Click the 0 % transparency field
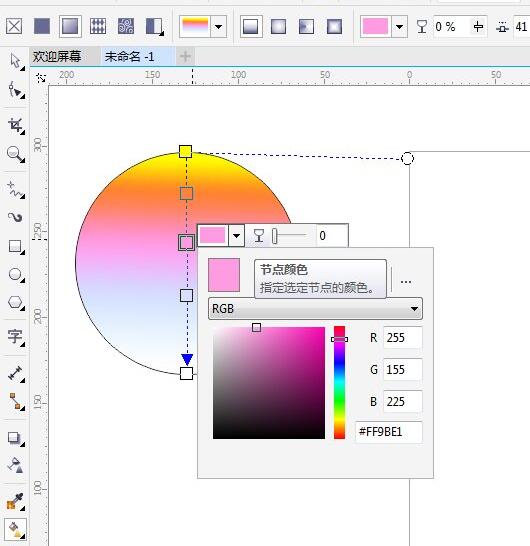 (x=451, y=26)
